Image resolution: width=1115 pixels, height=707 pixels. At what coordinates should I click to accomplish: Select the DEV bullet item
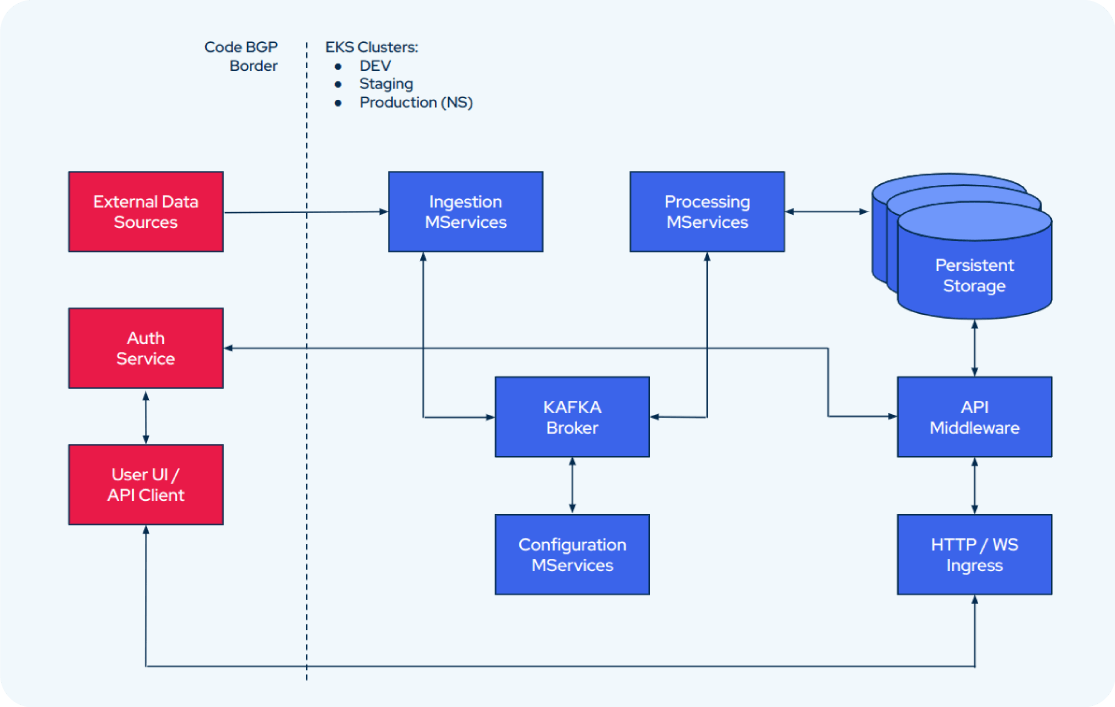tap(375, 66)
